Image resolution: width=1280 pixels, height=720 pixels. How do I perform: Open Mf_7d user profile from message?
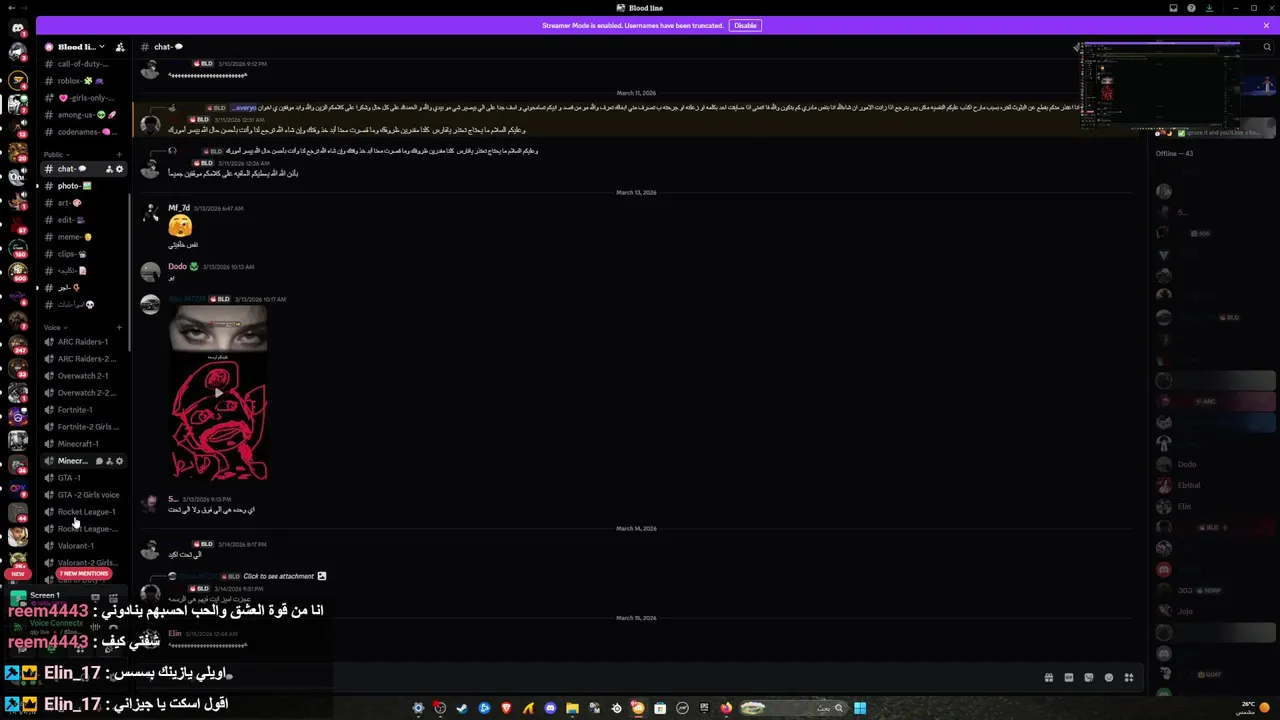click(x=179, y=208)
